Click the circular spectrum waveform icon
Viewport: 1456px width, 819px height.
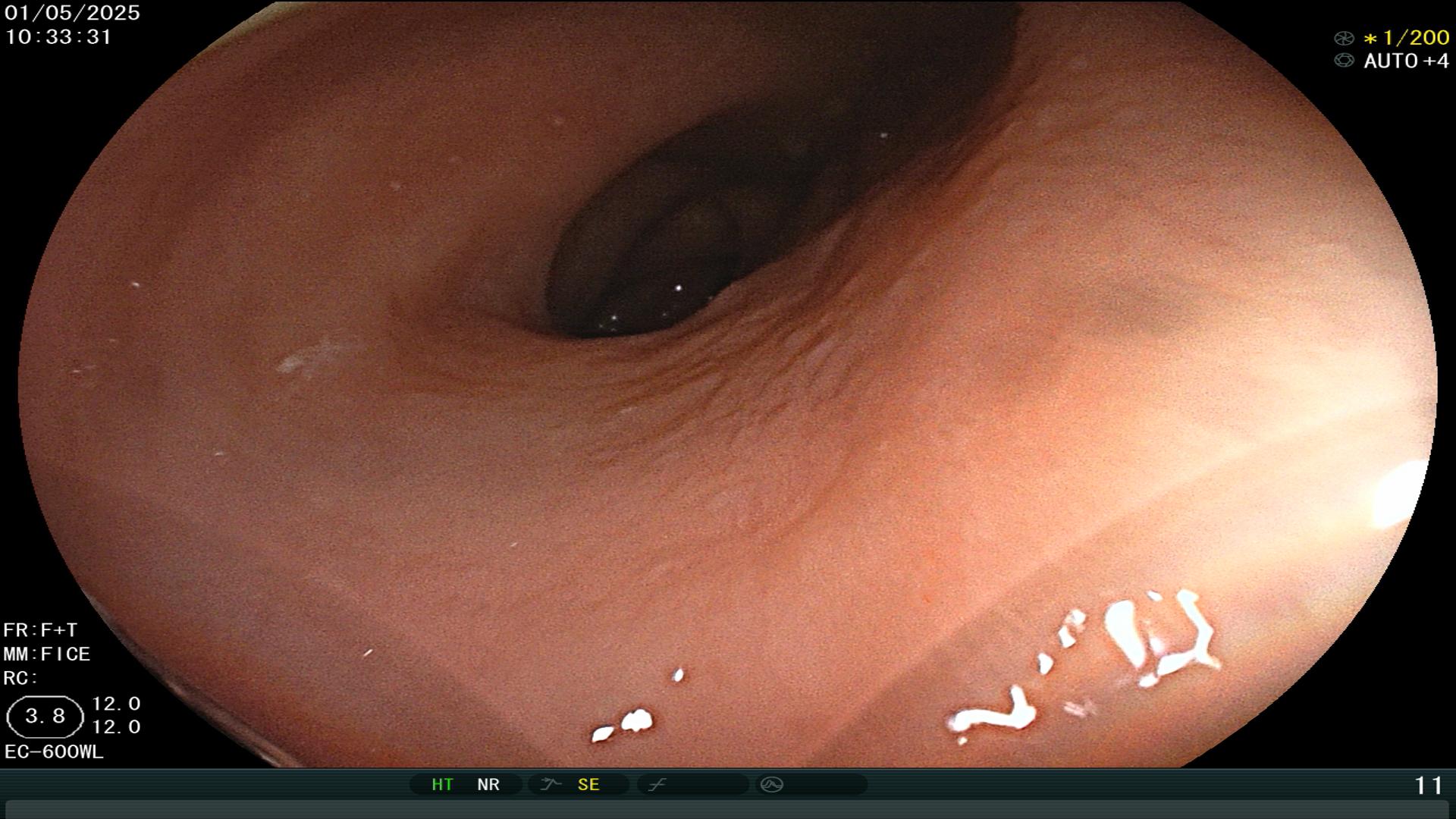[771, 784]
